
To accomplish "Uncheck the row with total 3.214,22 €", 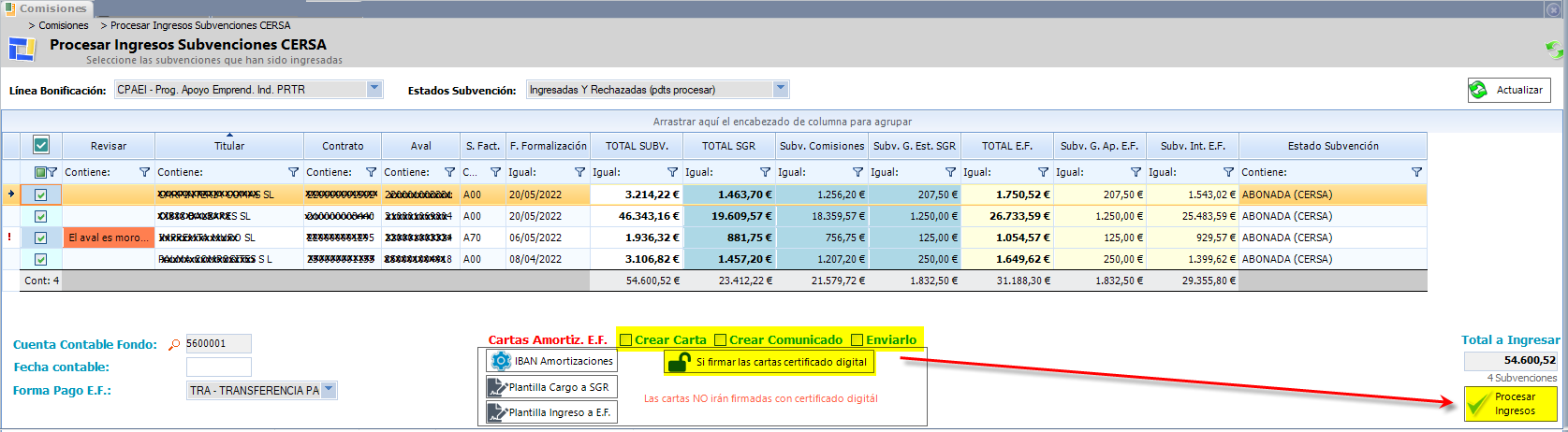I will [x=40, y=194].
